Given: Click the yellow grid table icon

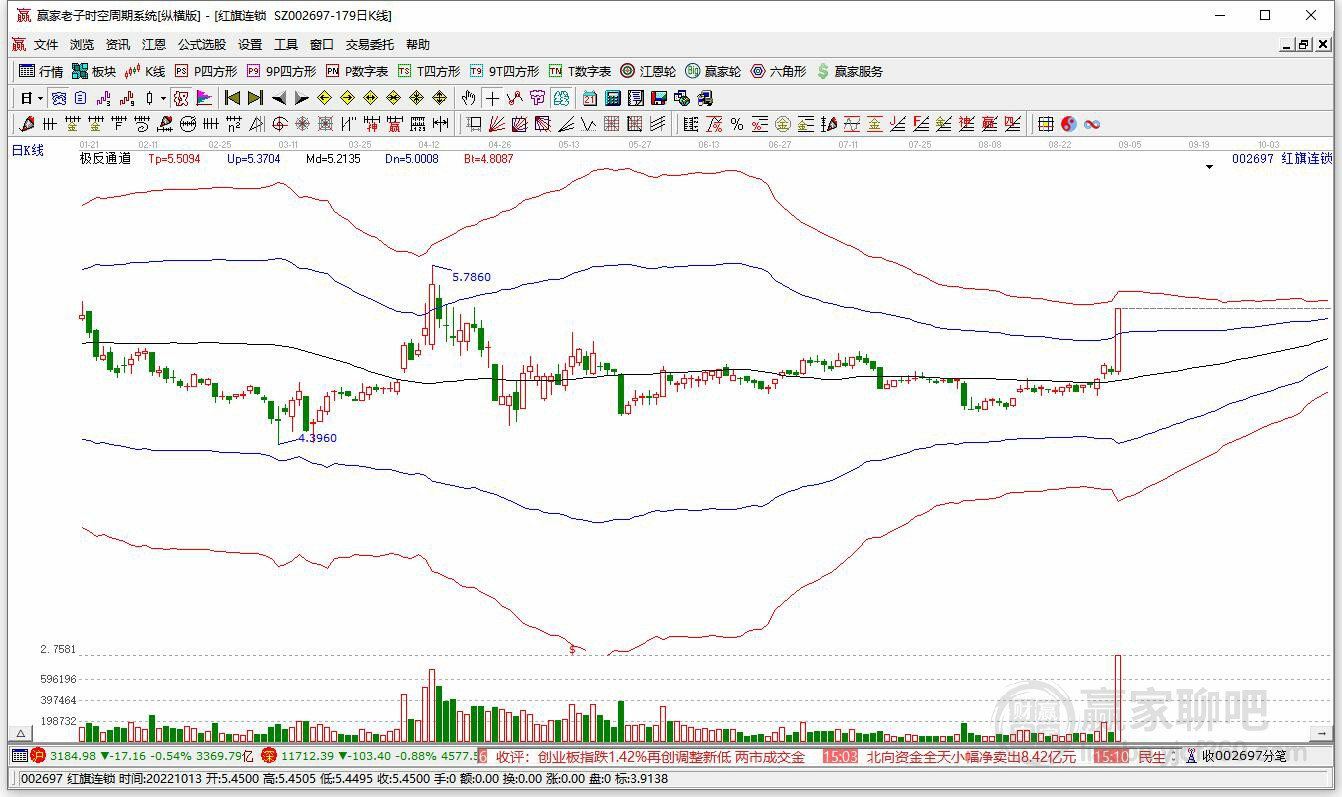Looking at the screenshot, I should (1045, 124).
